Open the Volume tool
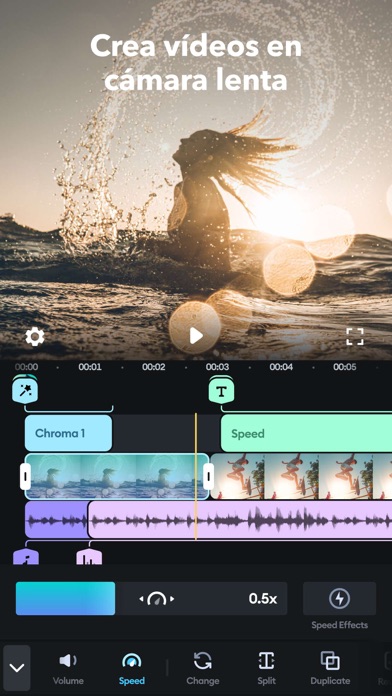The height and width of the screenshot is (696, 392). coord(68,668)
